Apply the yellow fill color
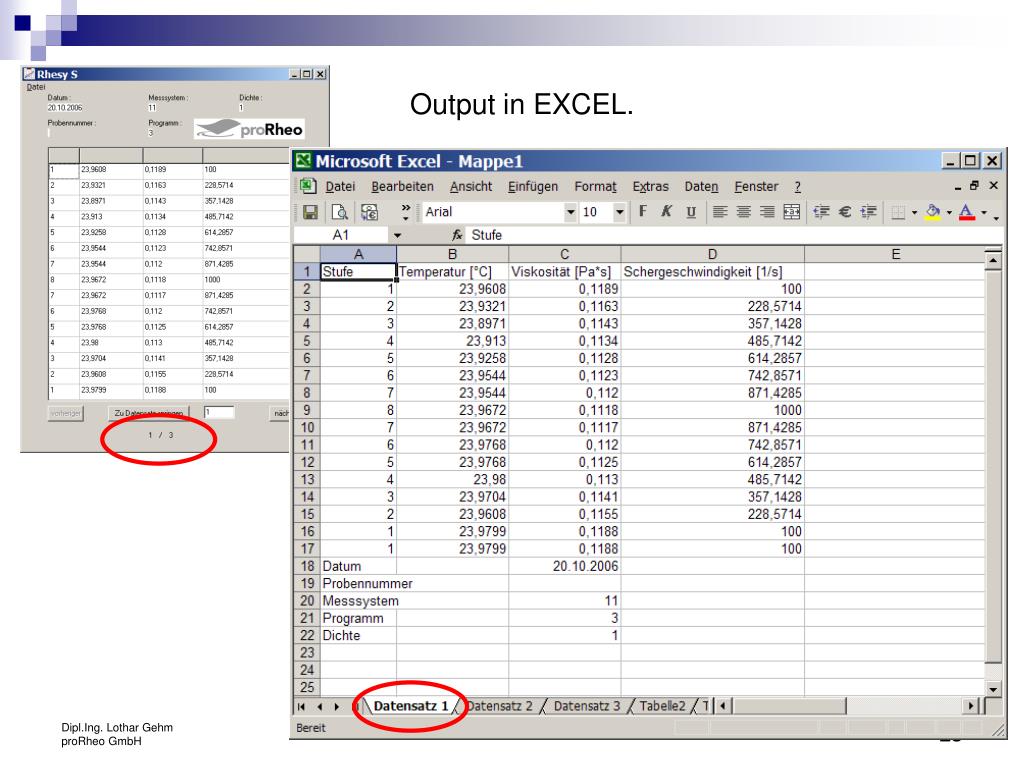Viewport: 1024px width, 768px height. pyautogui.click(x=933, y=212)
